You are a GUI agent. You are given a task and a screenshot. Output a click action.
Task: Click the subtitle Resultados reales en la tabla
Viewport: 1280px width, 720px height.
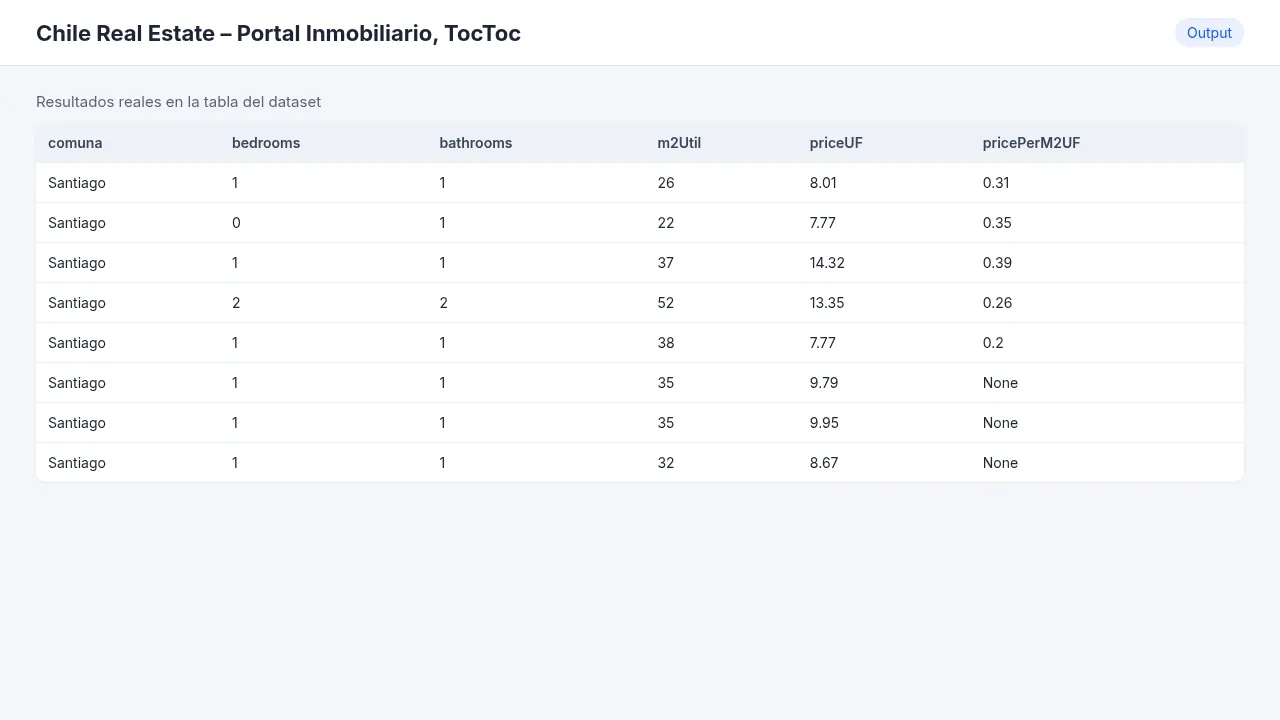pos(178,102)
